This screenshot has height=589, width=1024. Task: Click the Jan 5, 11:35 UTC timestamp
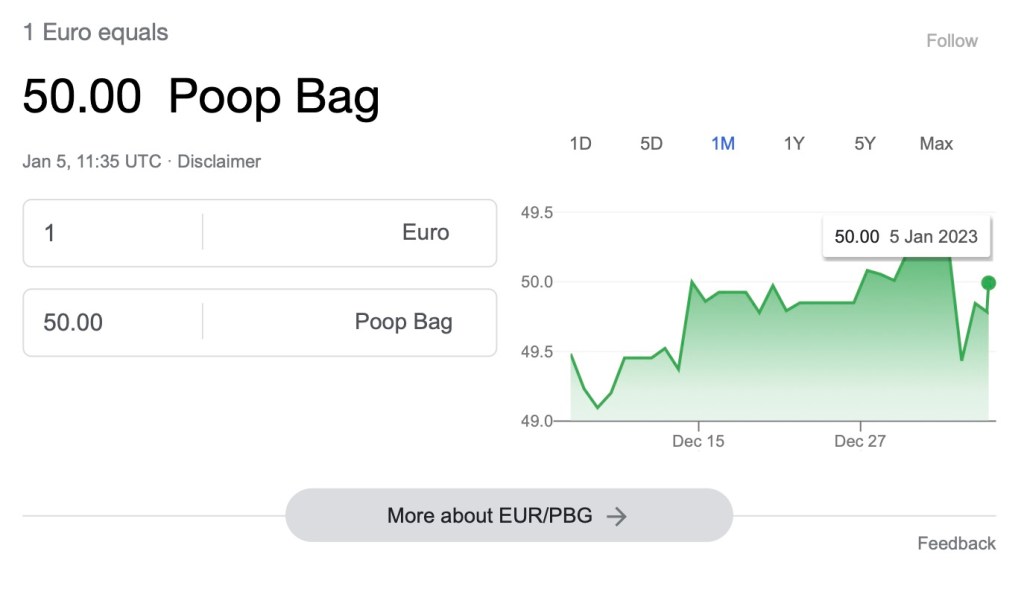tap(92, 161)
